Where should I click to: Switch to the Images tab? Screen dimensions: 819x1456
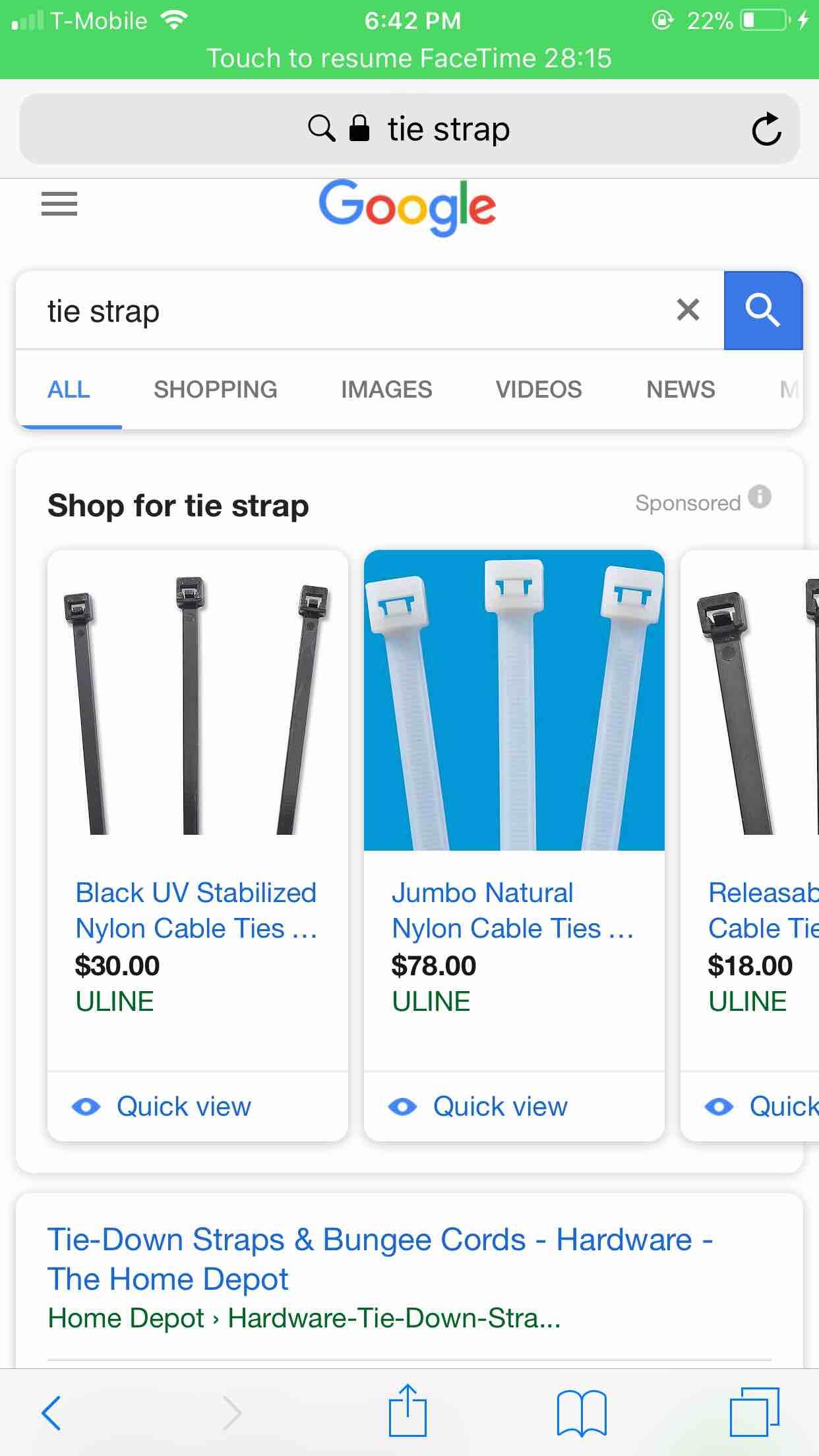point(386,390)
